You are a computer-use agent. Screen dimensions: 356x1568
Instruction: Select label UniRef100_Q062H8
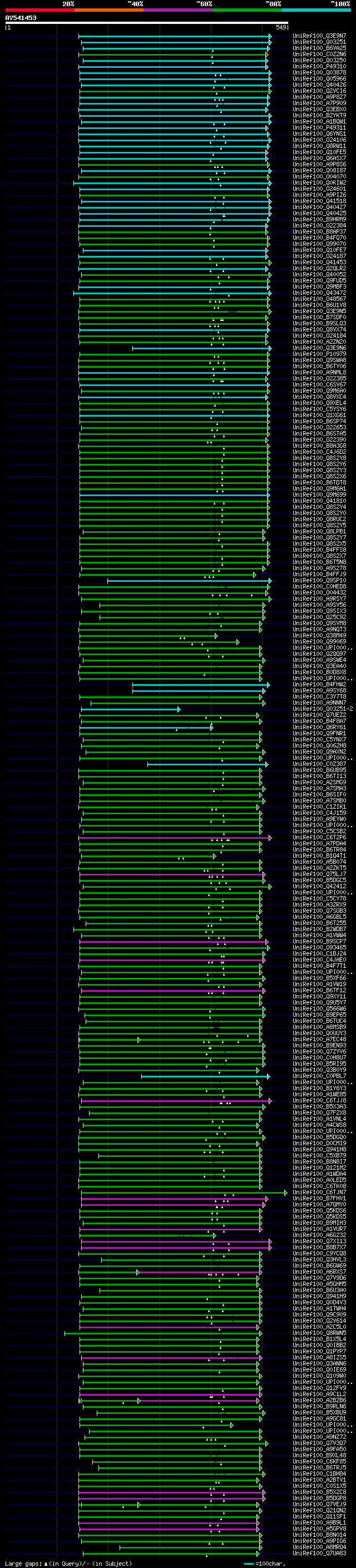click(319, 746)
